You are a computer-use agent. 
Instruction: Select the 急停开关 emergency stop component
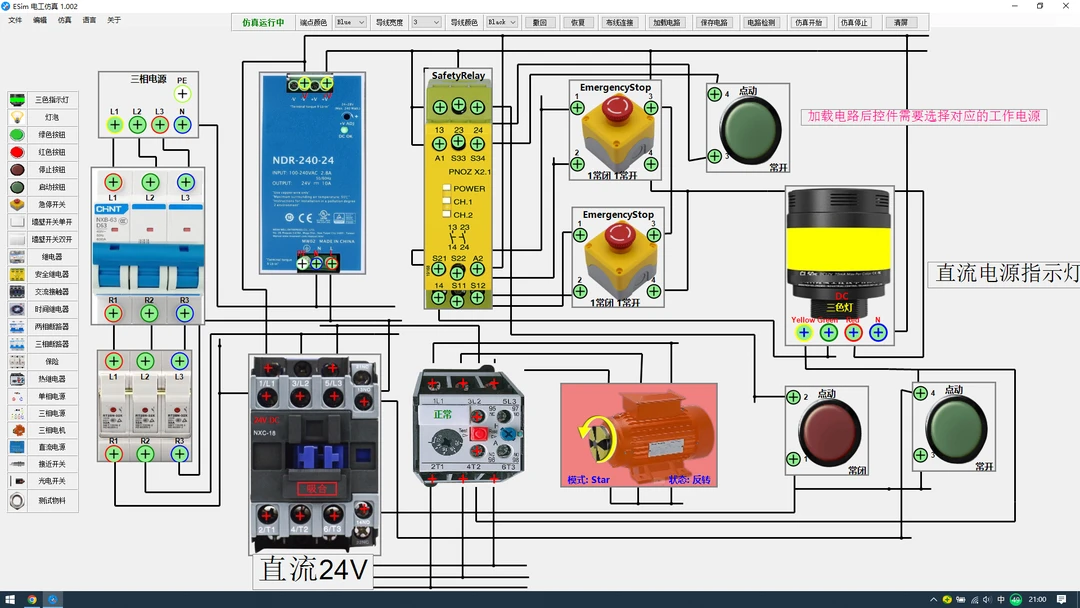[43, 204]
